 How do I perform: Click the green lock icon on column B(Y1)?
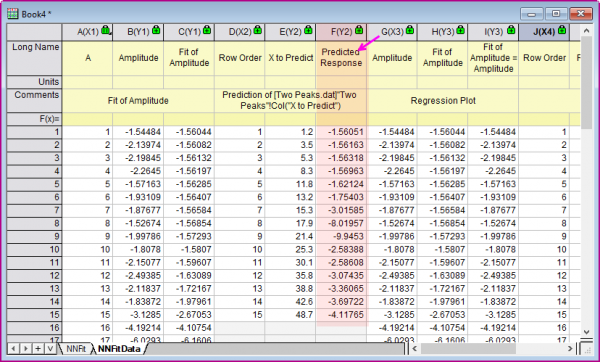click(156, 30)
